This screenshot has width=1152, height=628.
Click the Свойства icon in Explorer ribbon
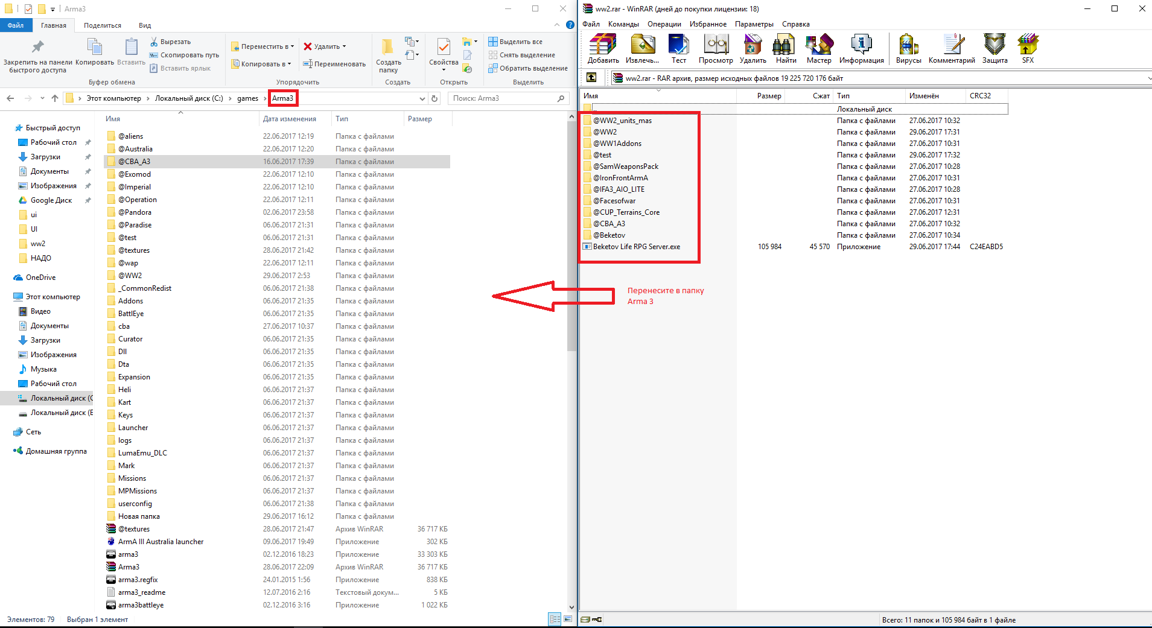click(x=444, y=53)
